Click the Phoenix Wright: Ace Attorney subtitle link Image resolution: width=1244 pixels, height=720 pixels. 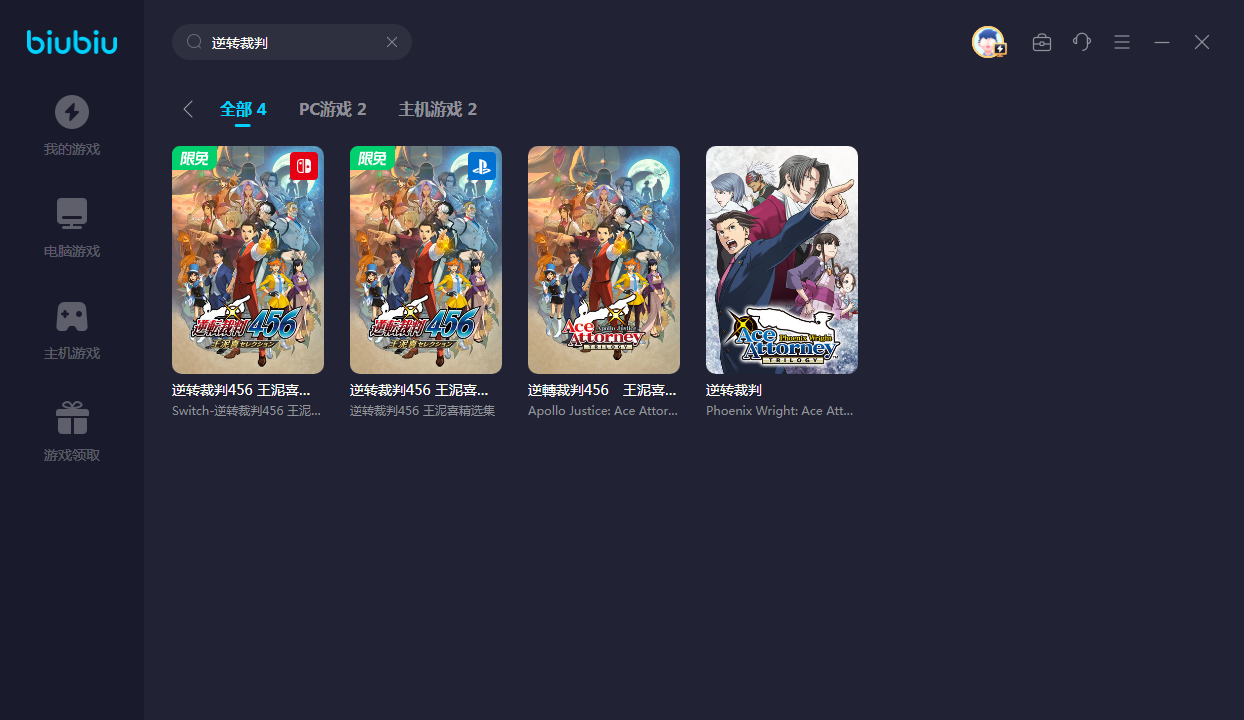coord(780,411)
